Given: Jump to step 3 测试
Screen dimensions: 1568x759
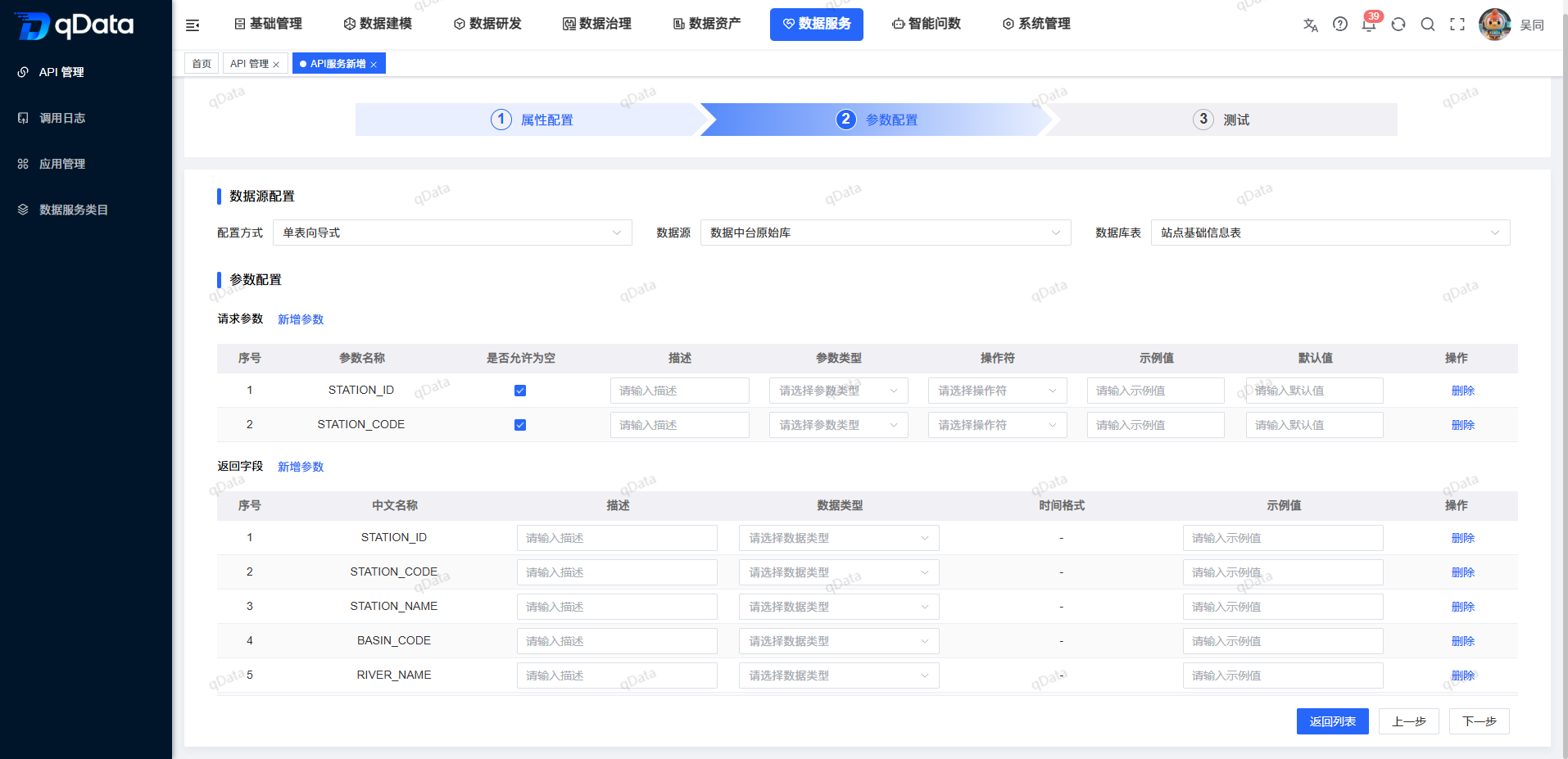Looking at the screenshot, I should 1221,120.
